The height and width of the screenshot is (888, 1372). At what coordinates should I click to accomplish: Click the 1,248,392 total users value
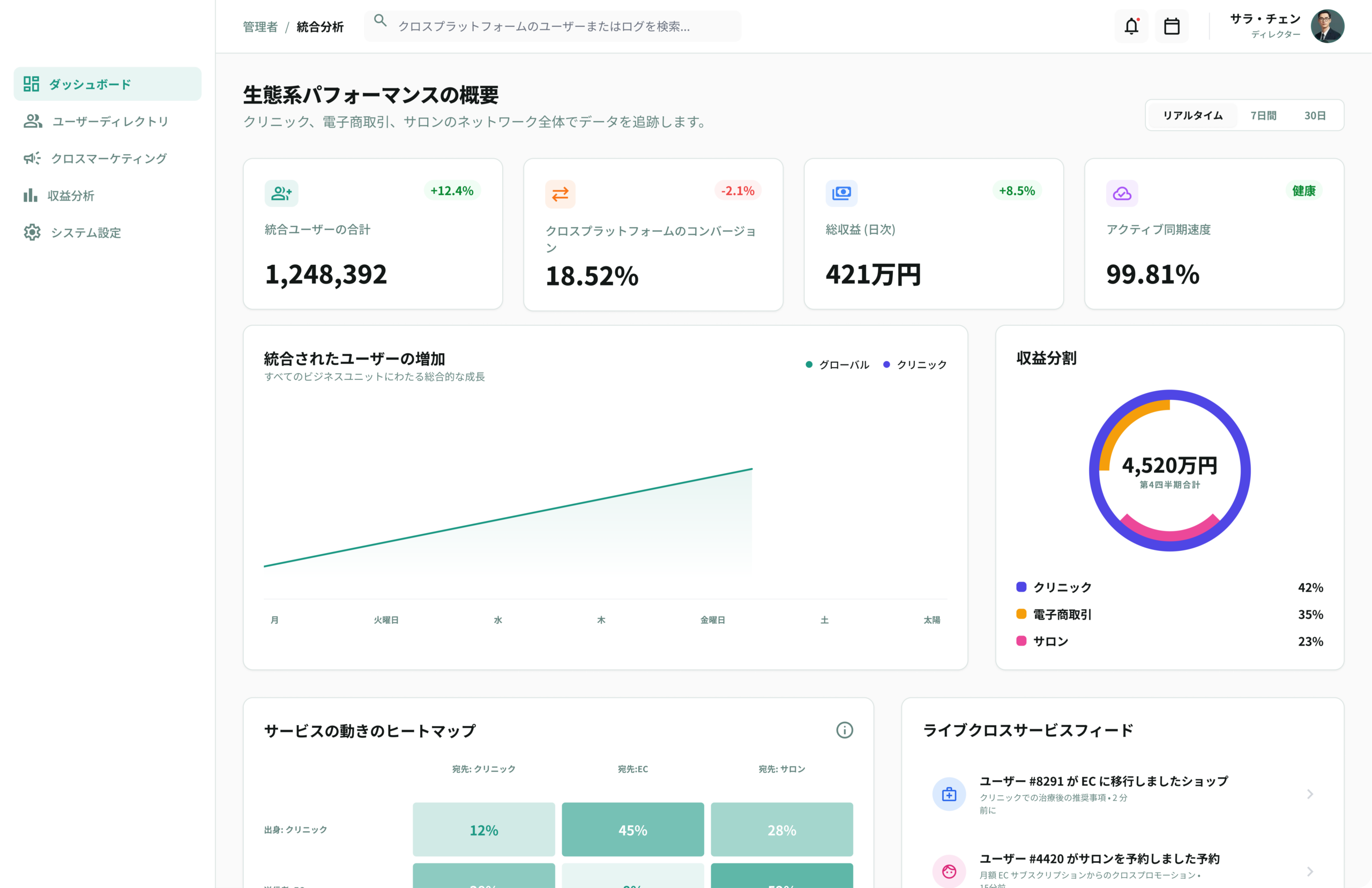(326, 274)
